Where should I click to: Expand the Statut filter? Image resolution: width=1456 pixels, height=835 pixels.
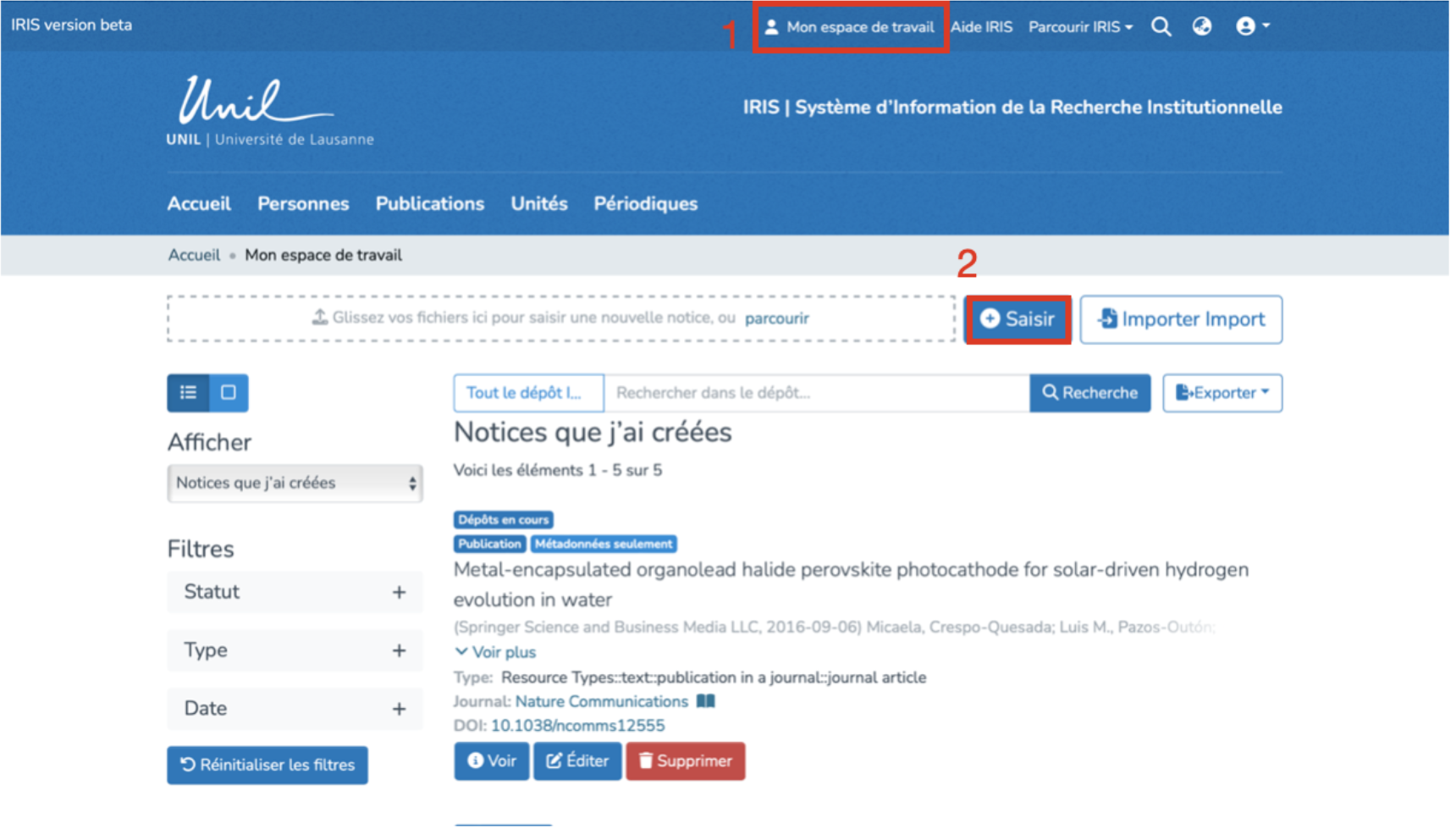click(x=399, y=592)
